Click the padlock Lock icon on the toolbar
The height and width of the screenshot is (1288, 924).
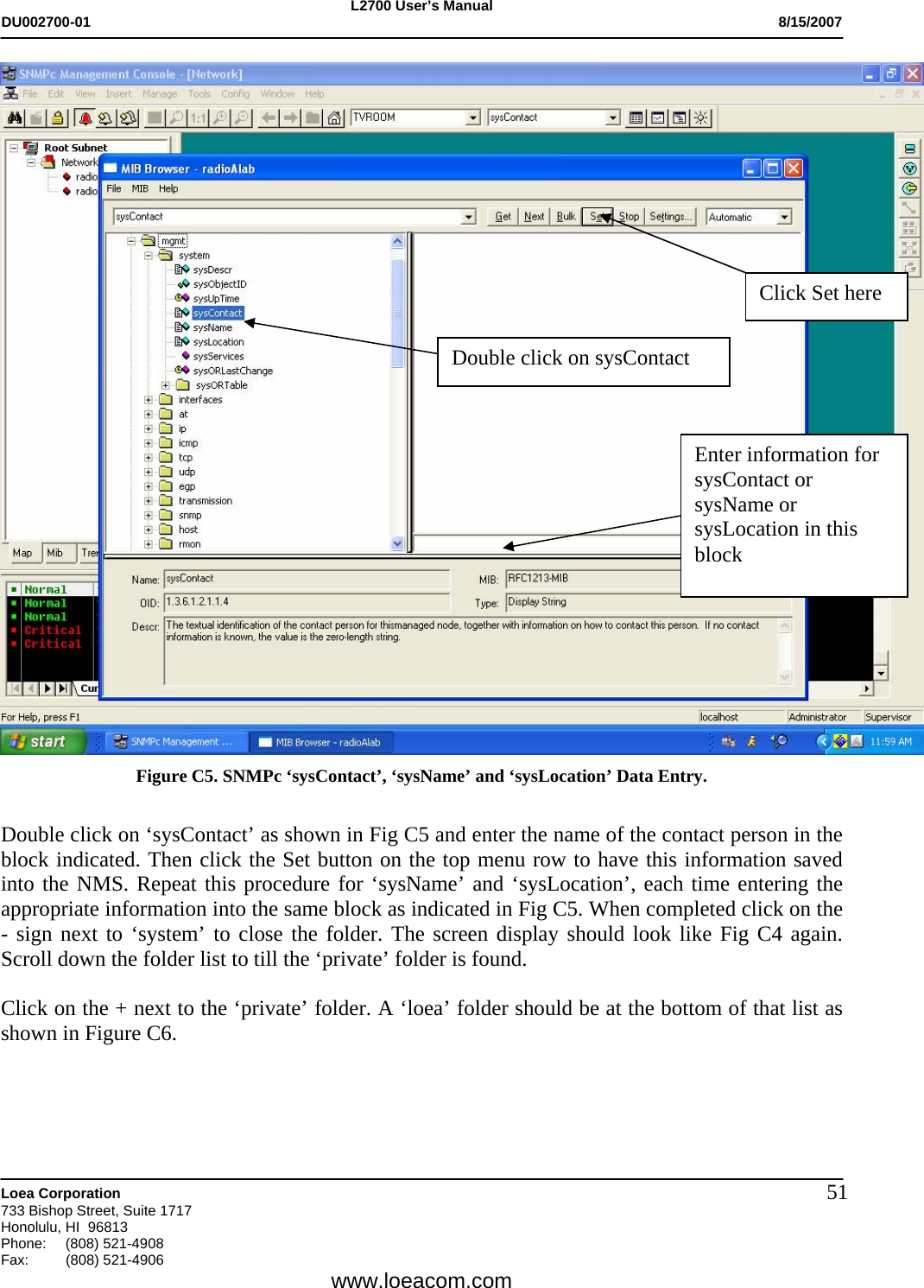pos(58,117)
